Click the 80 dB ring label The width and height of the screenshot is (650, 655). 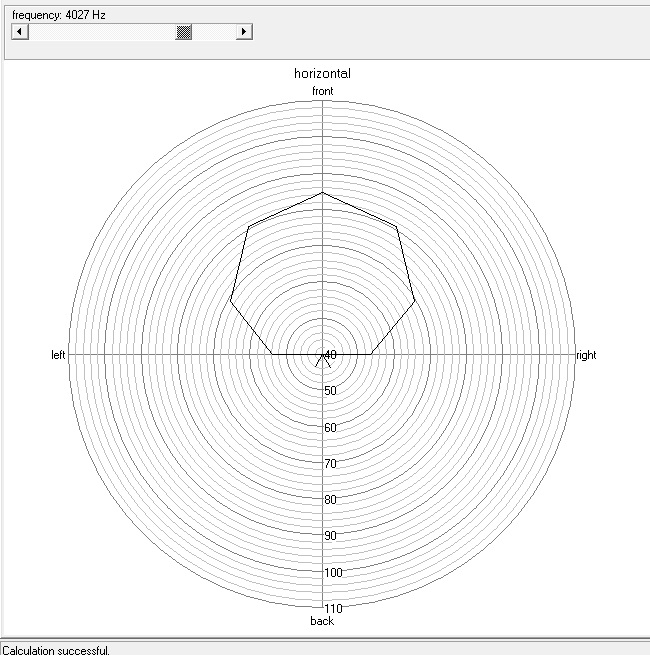click(330, 500)
